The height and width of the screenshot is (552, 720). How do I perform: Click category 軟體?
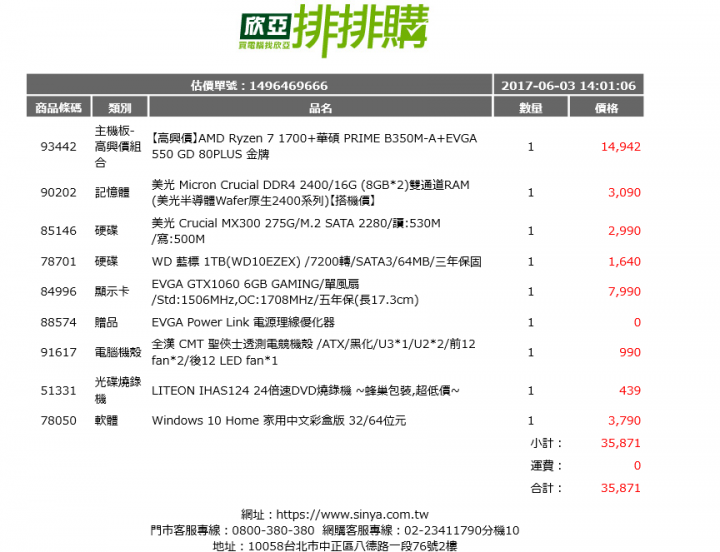pos(106,420)
